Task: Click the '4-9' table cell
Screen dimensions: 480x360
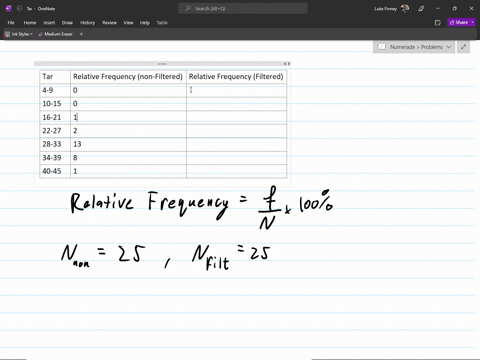Action: point(55,90)
